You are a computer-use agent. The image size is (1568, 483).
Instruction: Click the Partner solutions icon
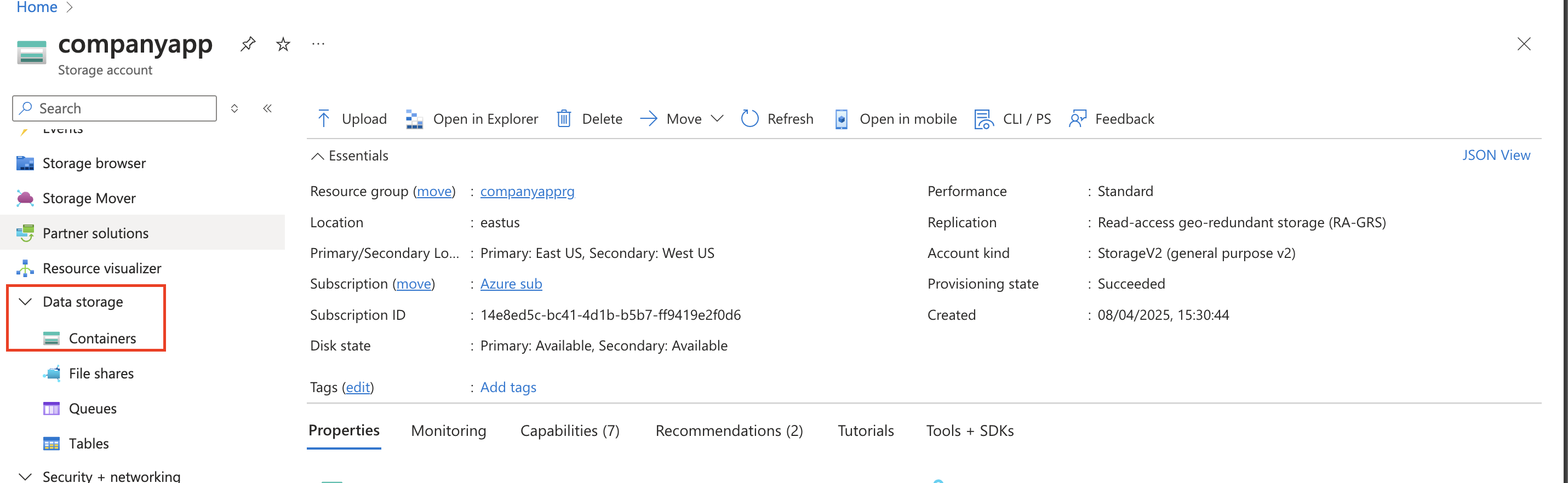click(x=25, y=233)
